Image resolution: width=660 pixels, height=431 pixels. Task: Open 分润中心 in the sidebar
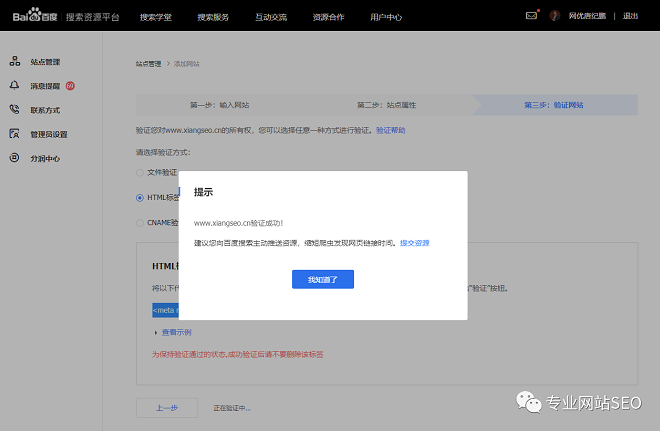coord(45,159)
